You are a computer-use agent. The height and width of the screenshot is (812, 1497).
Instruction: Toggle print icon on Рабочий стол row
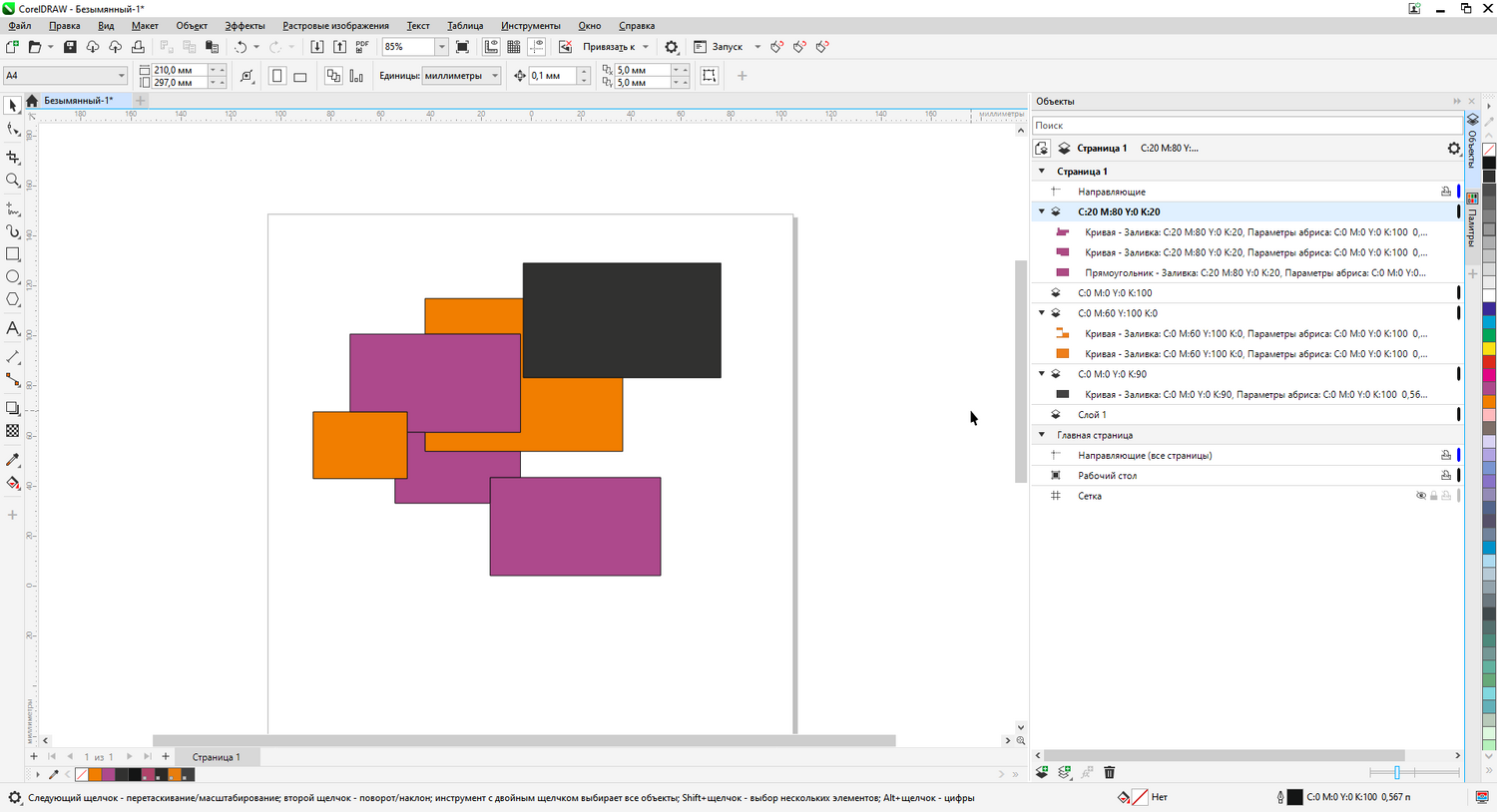click(x=1445, y=476)
